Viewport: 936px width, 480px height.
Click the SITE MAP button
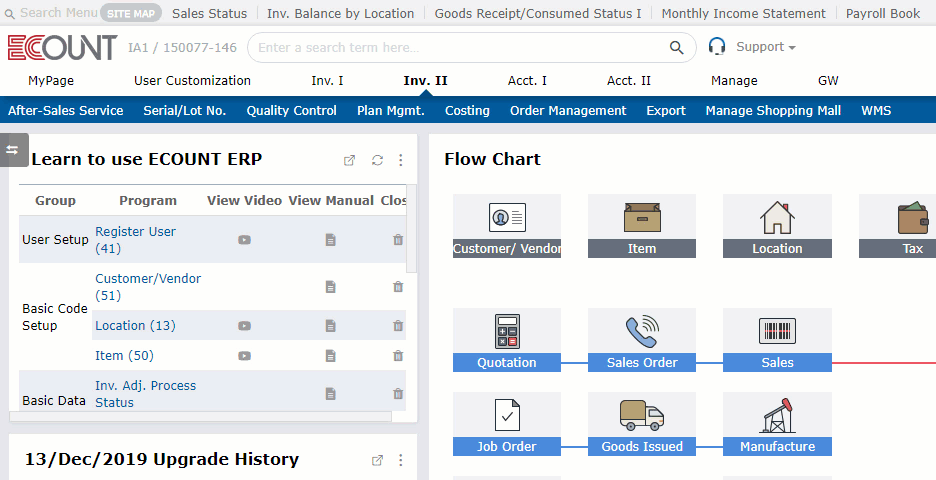pyautogui.click(x=130, y=13)
